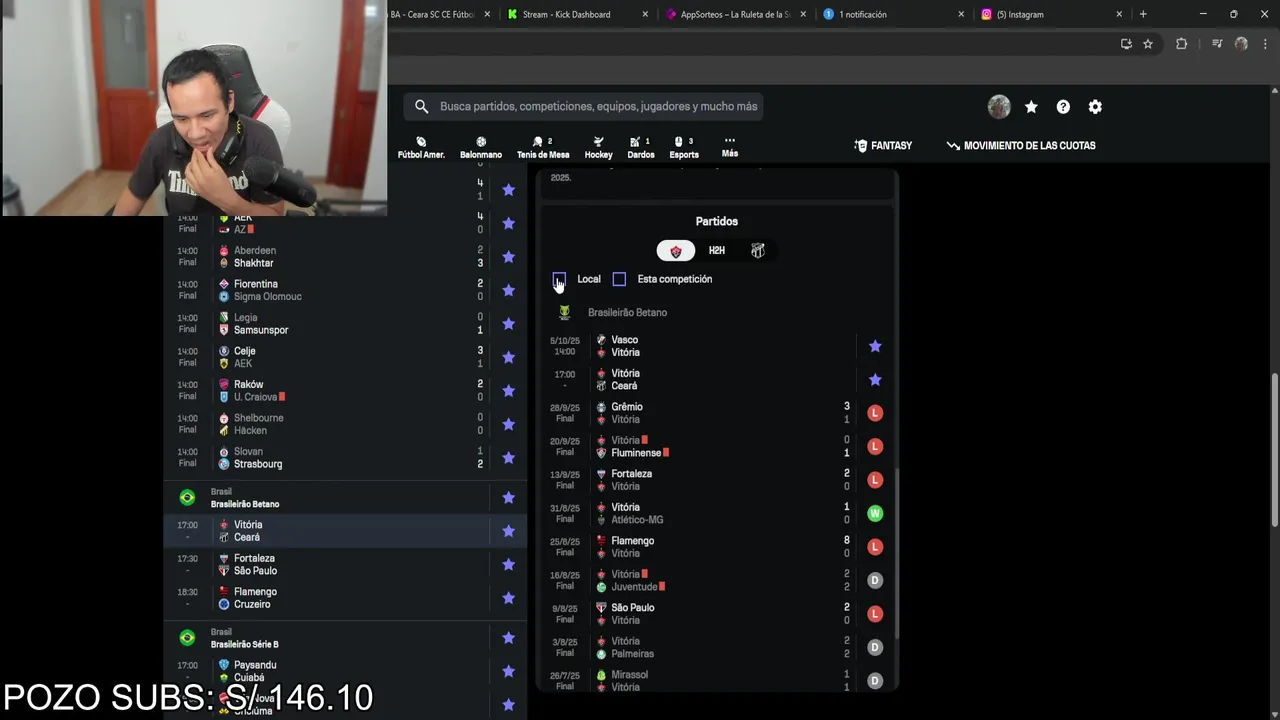Open the help question mark icon
This screenshot has width=1280, height=720.
click(1063, 107)
